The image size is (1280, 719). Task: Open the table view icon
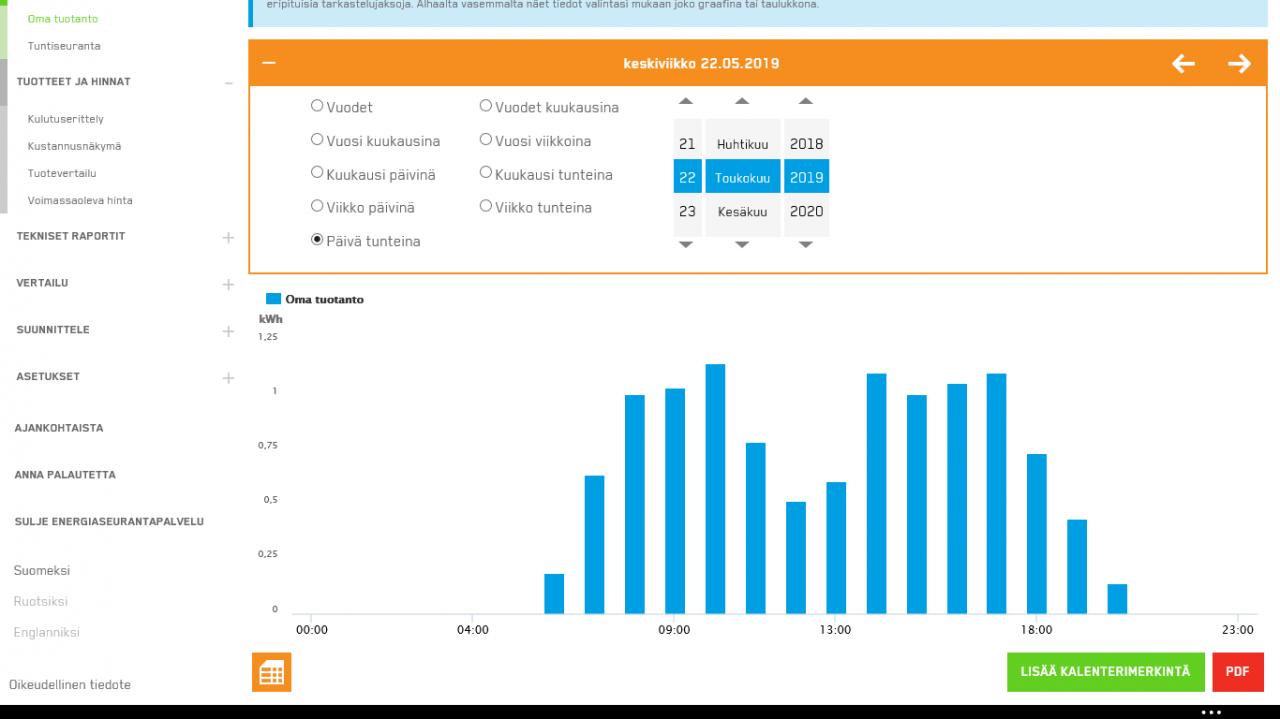(271, 673)
